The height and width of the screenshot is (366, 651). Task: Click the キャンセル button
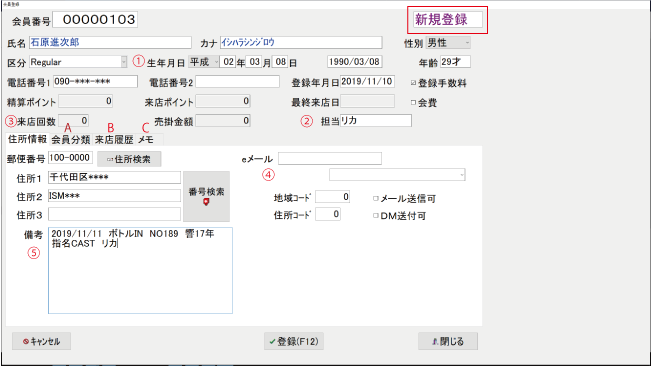pos(42,342)
